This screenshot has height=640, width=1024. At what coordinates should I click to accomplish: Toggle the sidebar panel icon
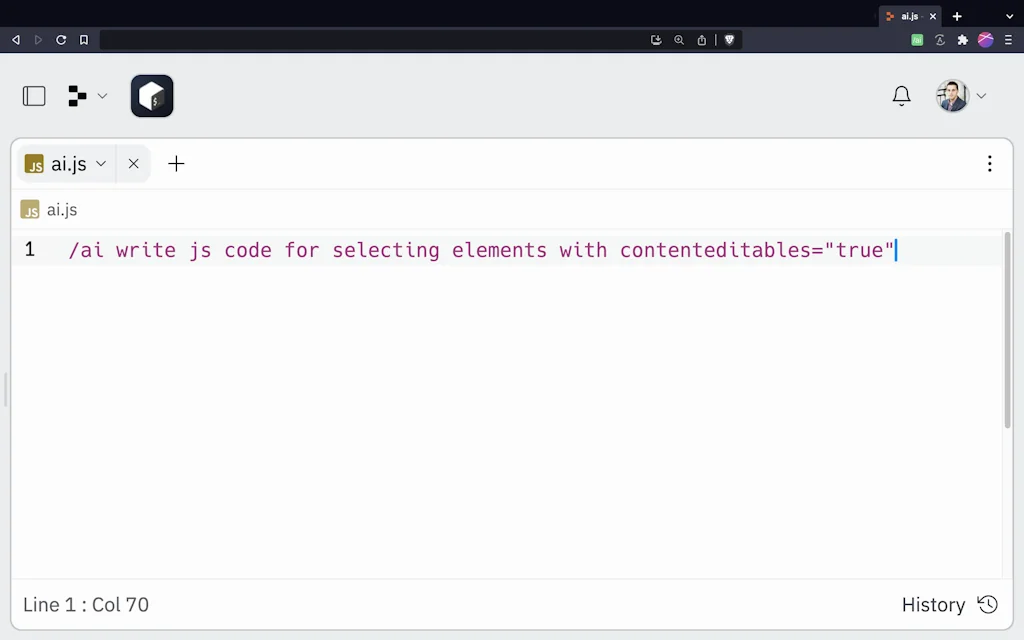(x=33, y=95)
